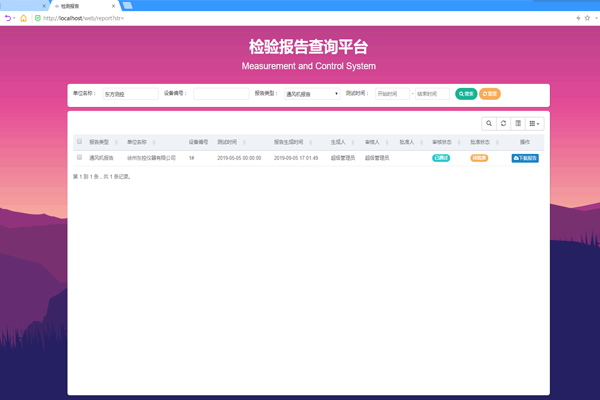Click the blue 下载报告 download button
Screen dimensions: 600x400
pyautogui.click(x=524, y=158)
